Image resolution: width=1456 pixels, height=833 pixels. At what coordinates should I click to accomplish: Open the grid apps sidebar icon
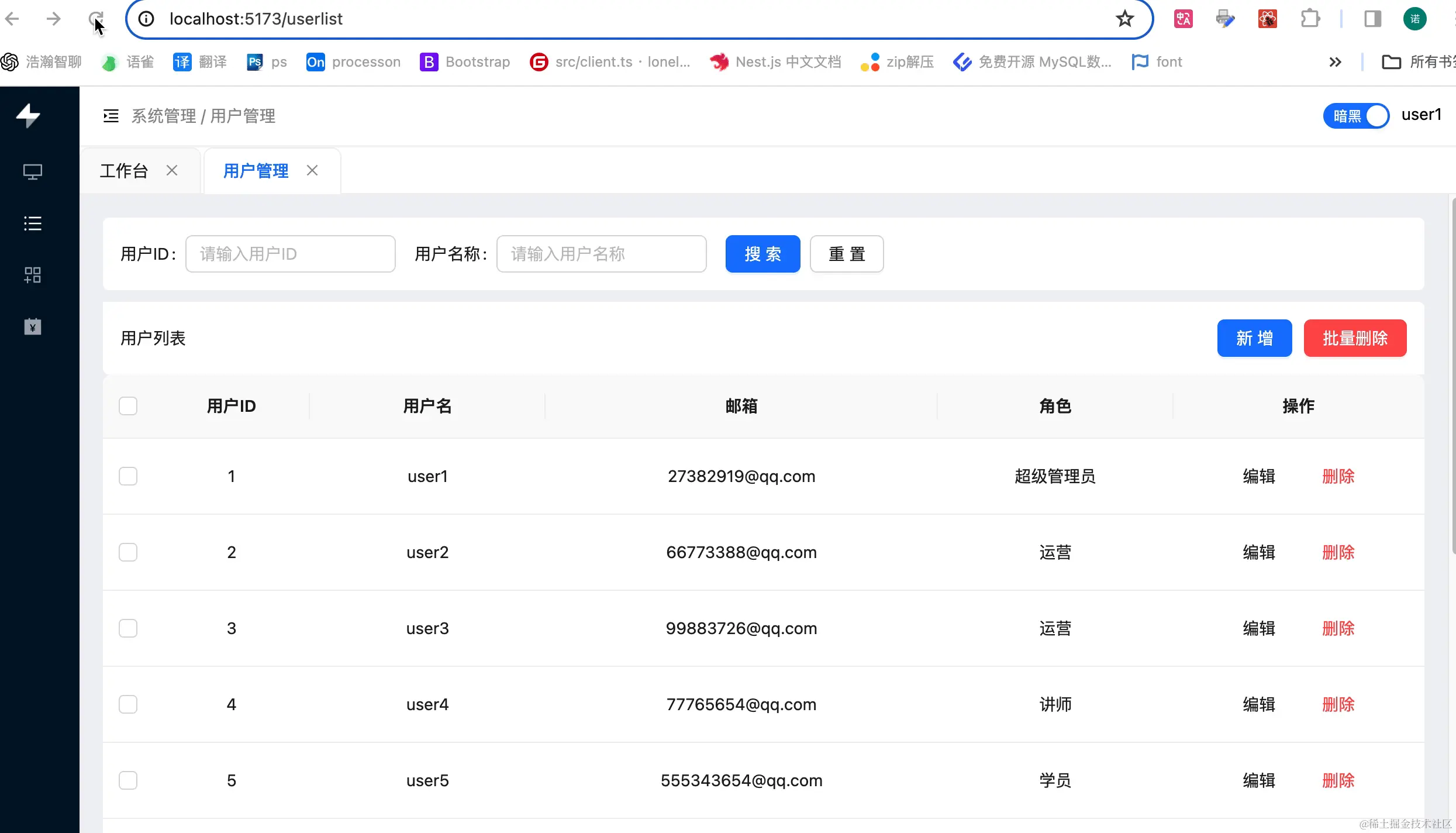32,275
